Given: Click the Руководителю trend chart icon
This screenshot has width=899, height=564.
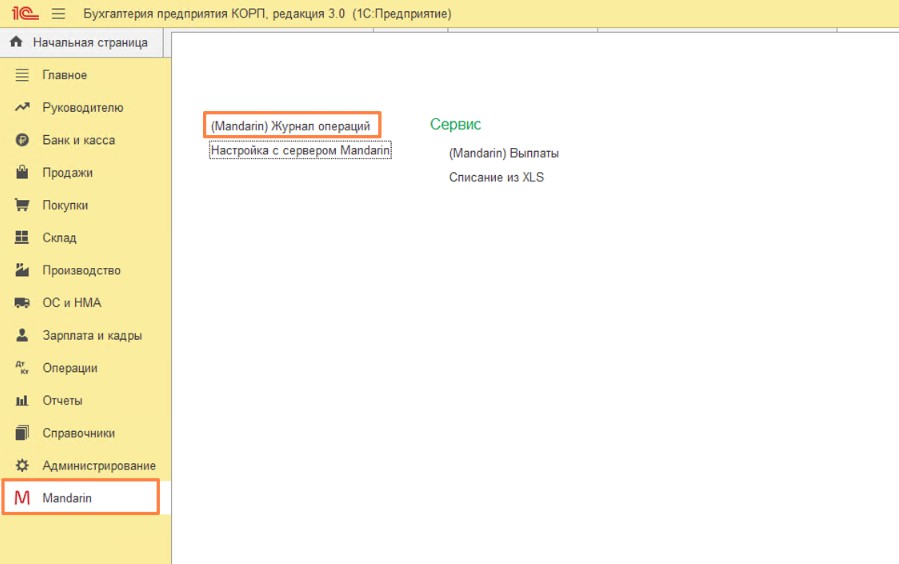Looking at the screenshot, I should [x=22, y=107].
